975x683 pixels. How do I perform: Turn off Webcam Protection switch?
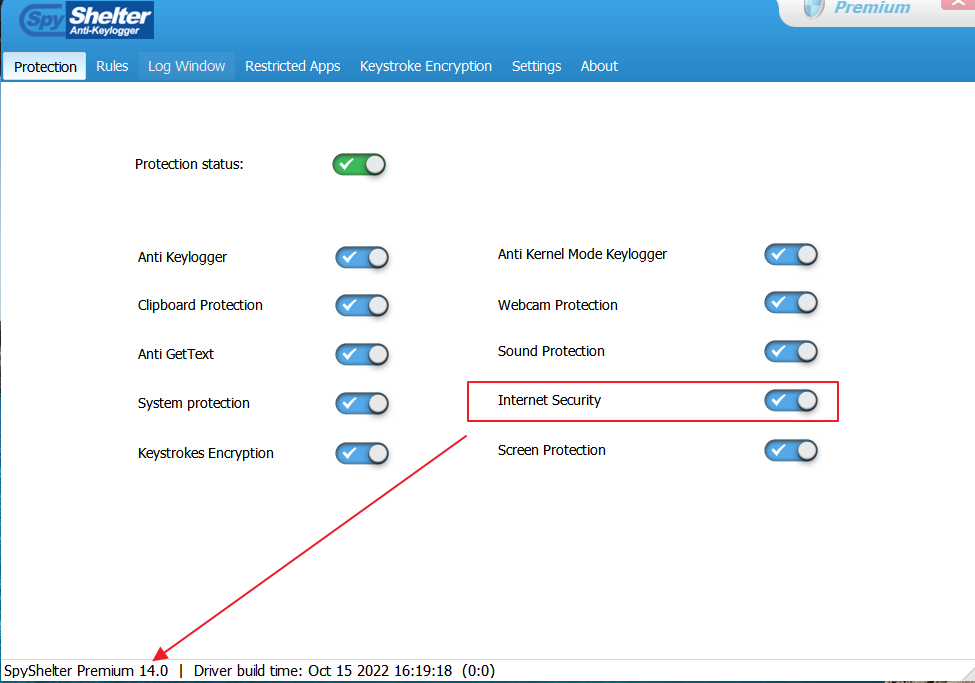tap(791, 303)
